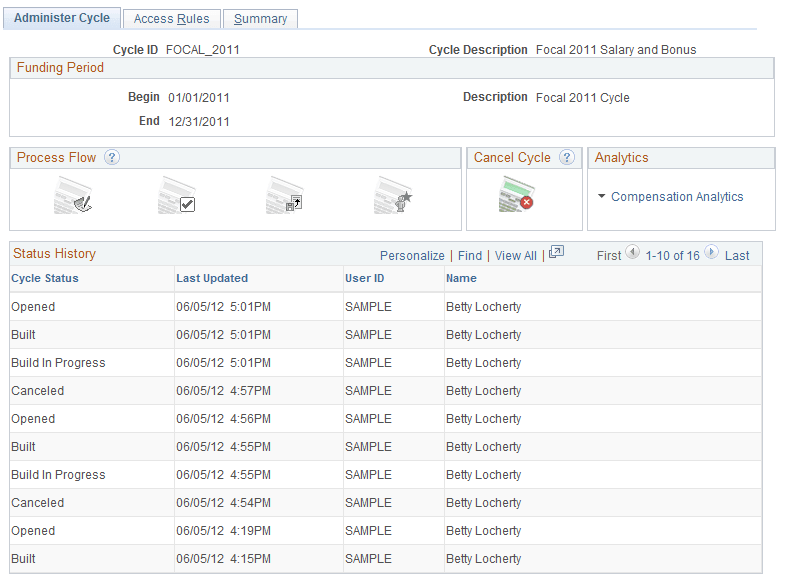Click 'Canceled' status in 4:54PM row
The width and height of the screenshot is (786, 584).
point(38,503)
